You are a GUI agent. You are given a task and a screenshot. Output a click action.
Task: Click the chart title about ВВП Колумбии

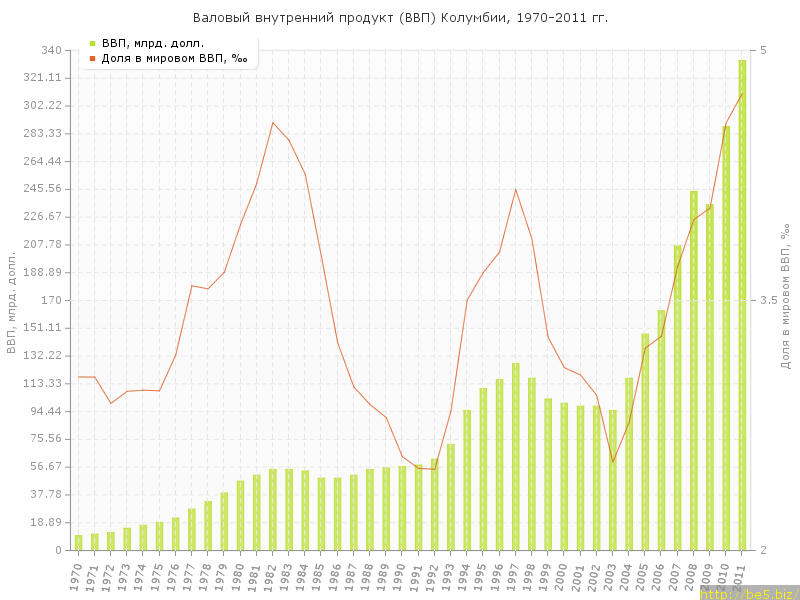click(400, 18)
